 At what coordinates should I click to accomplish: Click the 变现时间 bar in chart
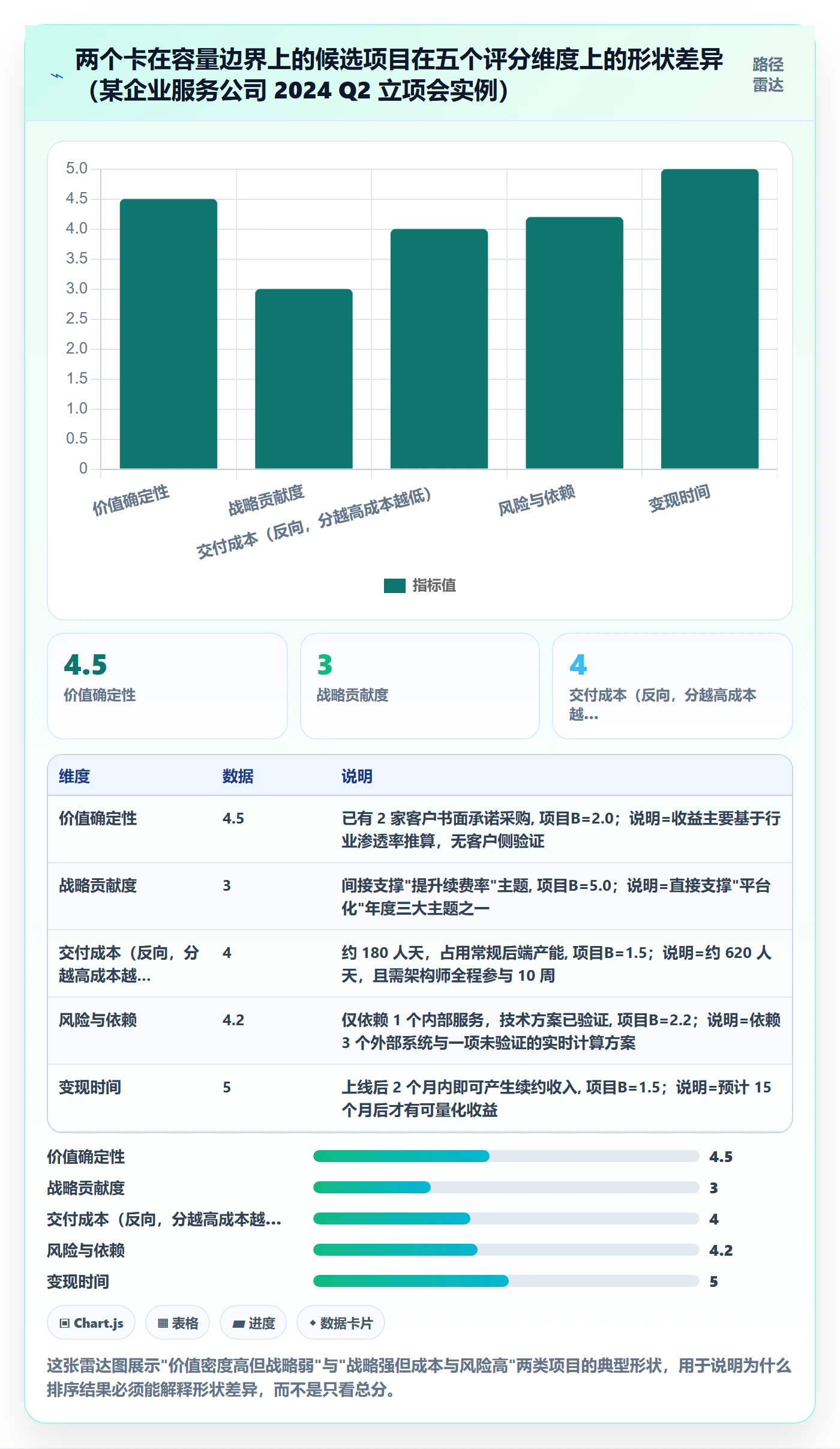[x=710, y=319]
